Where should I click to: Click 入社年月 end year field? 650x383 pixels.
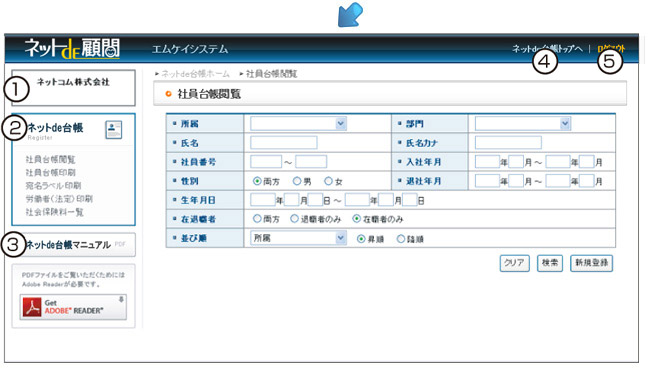(x=558, y=162)
